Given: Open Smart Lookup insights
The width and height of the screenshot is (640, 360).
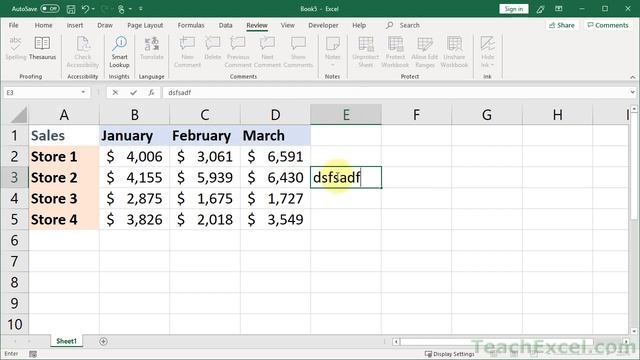Looking at the screenshot, I should (119, 51).
